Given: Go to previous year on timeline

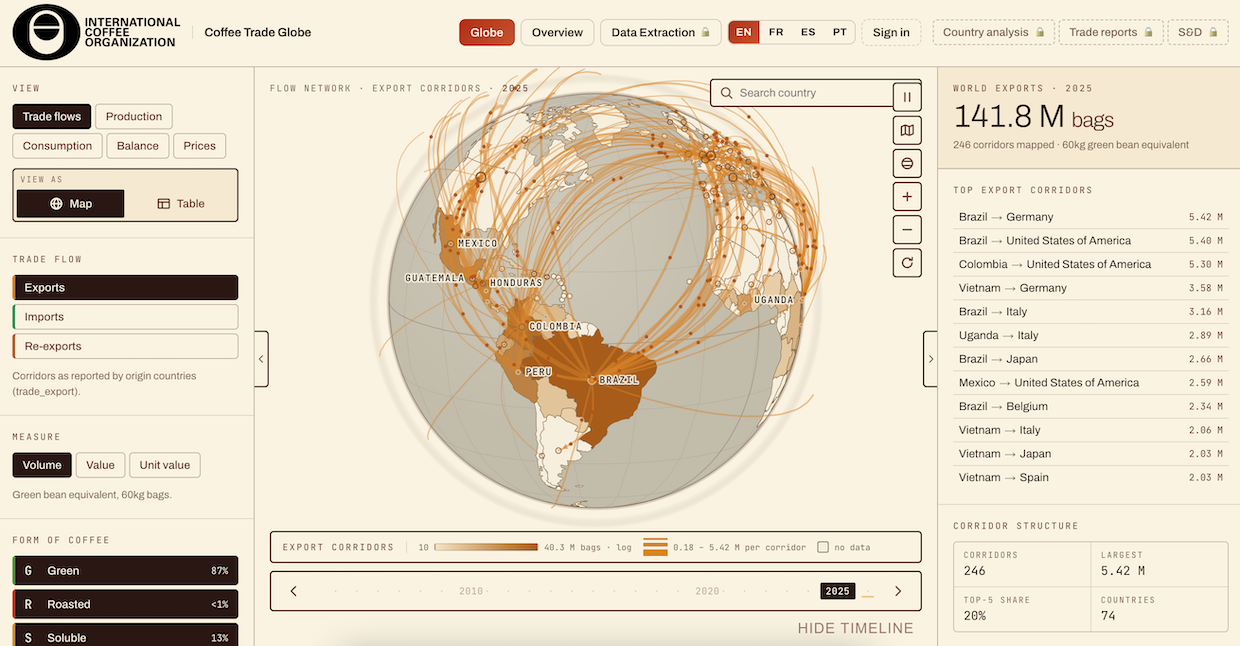Looking at the screenshot, I should (293, 591).
